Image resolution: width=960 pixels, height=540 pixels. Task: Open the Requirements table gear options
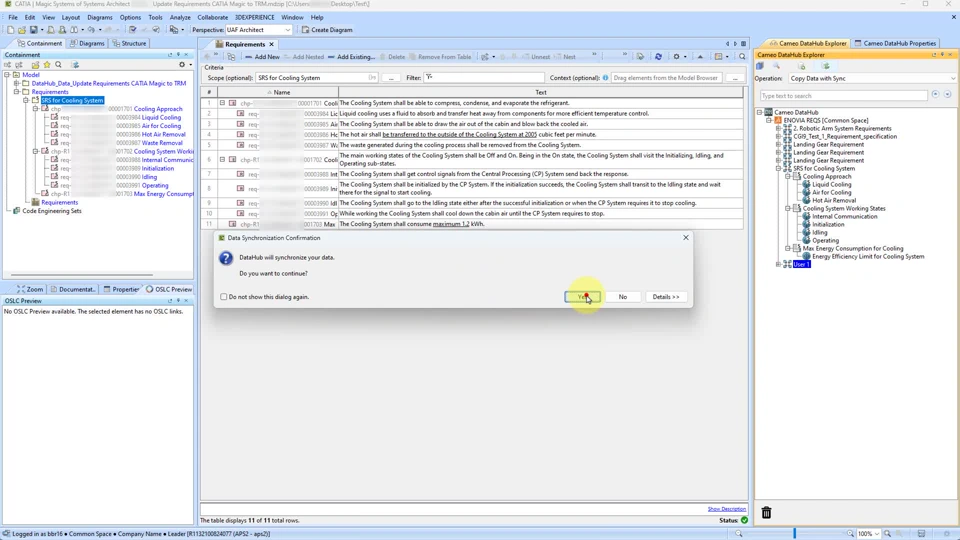677,56
